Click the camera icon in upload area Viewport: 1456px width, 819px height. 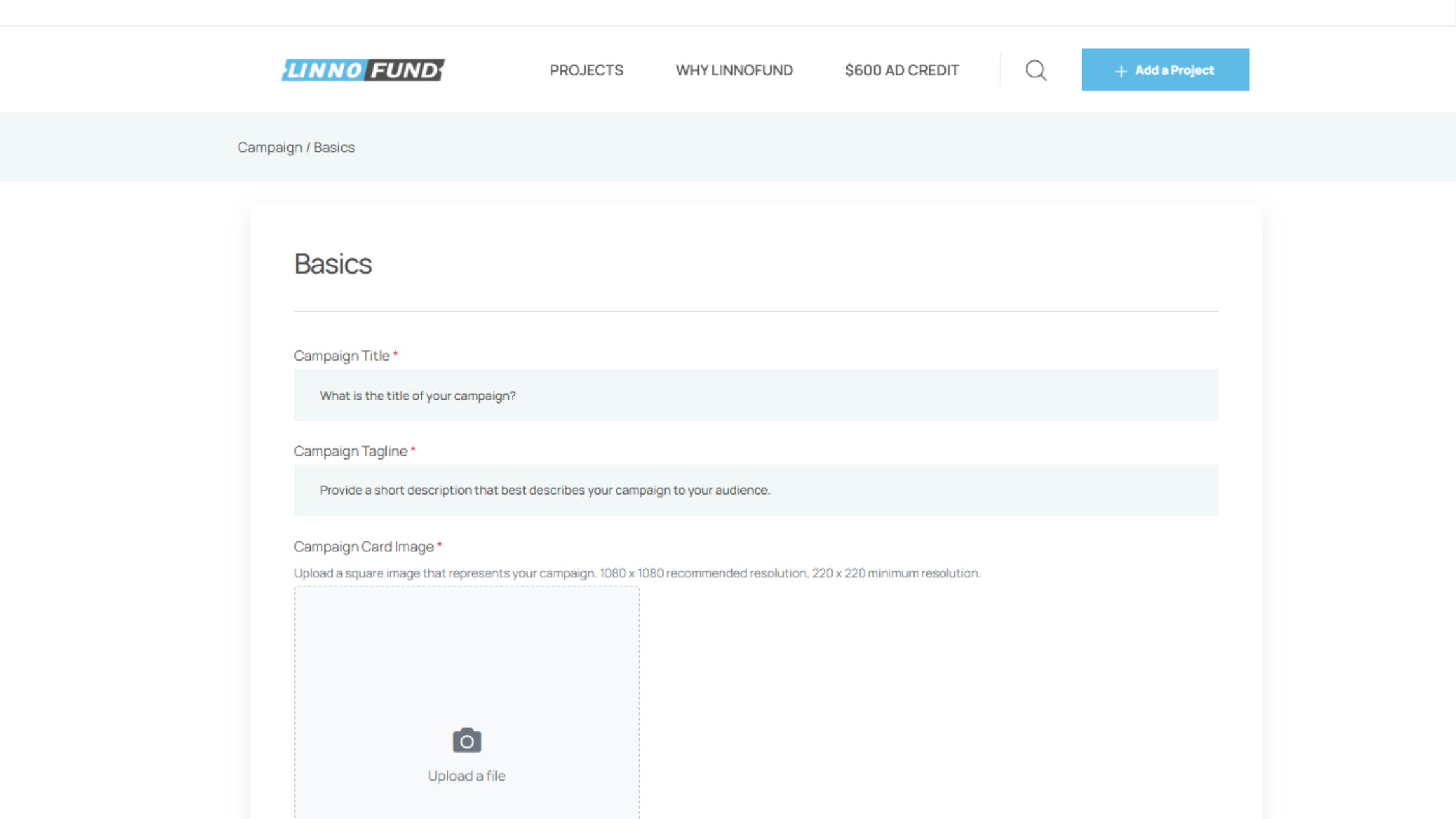click(467, 740)
